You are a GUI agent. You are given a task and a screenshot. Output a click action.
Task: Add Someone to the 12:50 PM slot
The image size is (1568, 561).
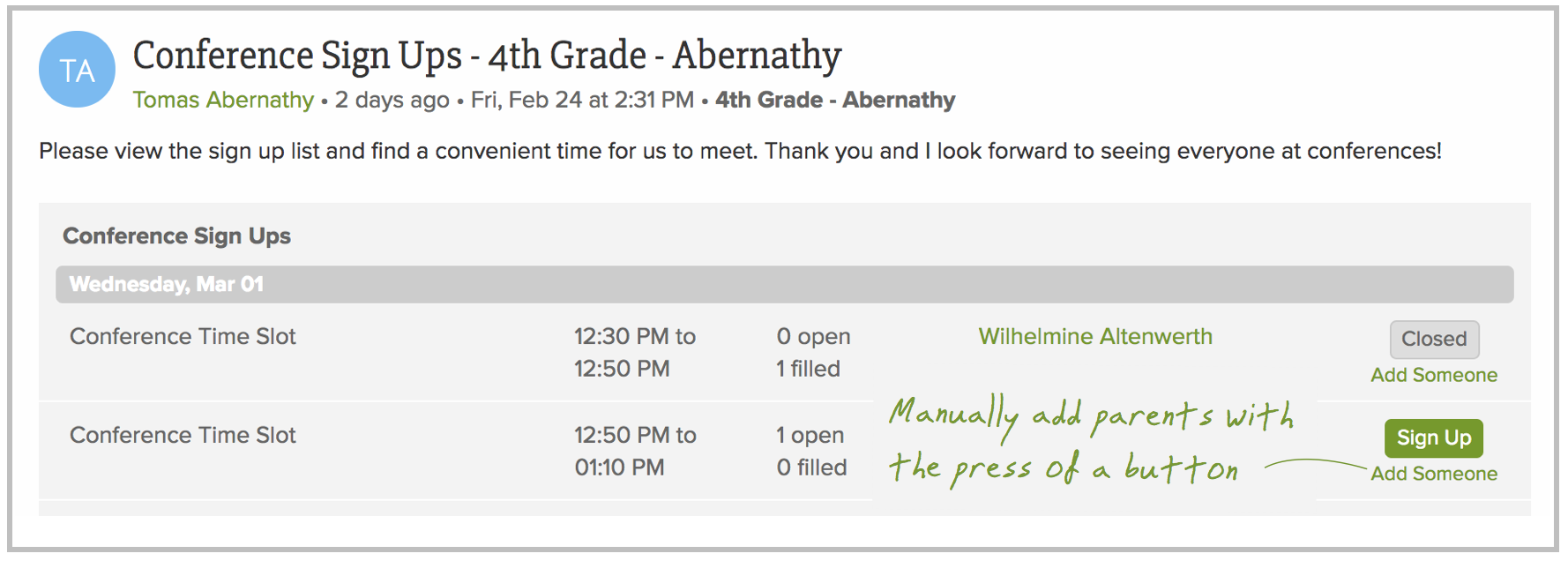click(x=1434, y=474)
